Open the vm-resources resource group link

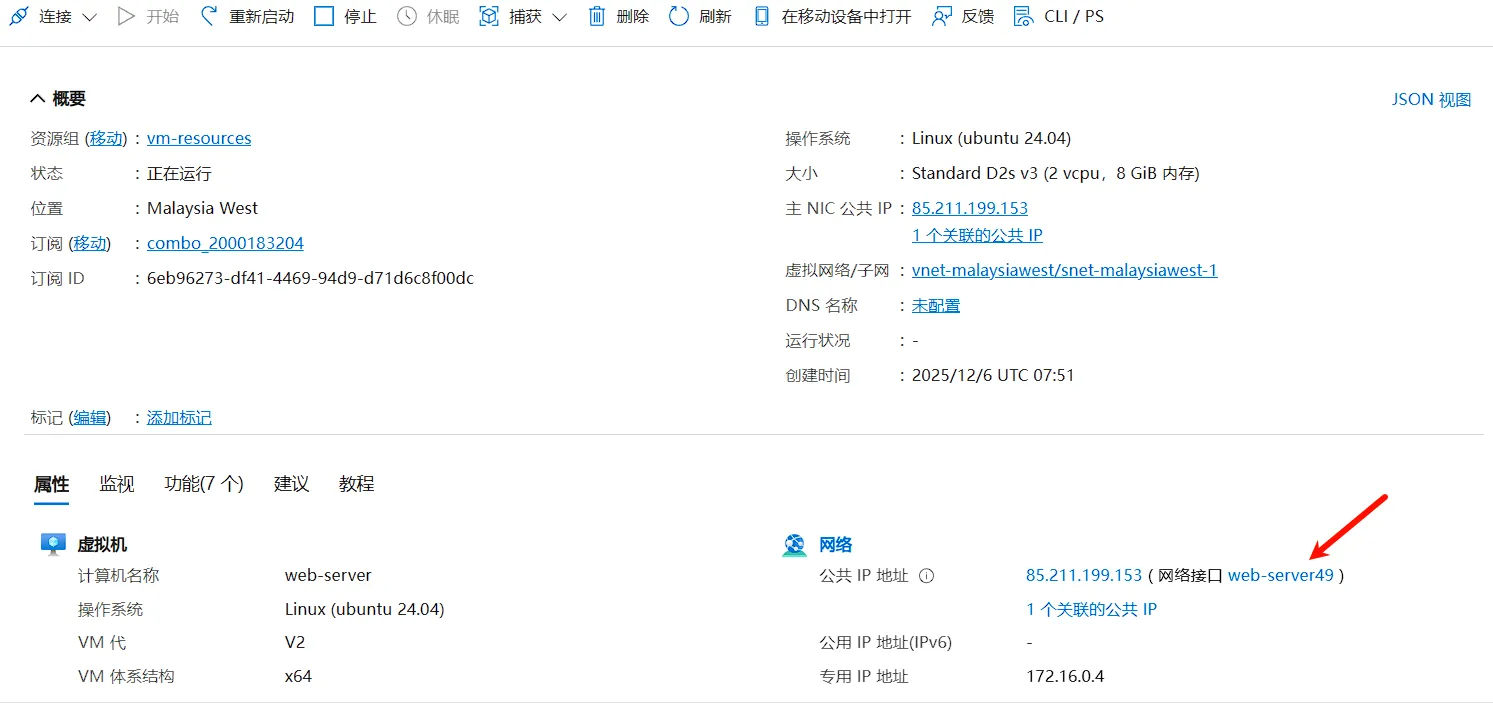[198, 138]
